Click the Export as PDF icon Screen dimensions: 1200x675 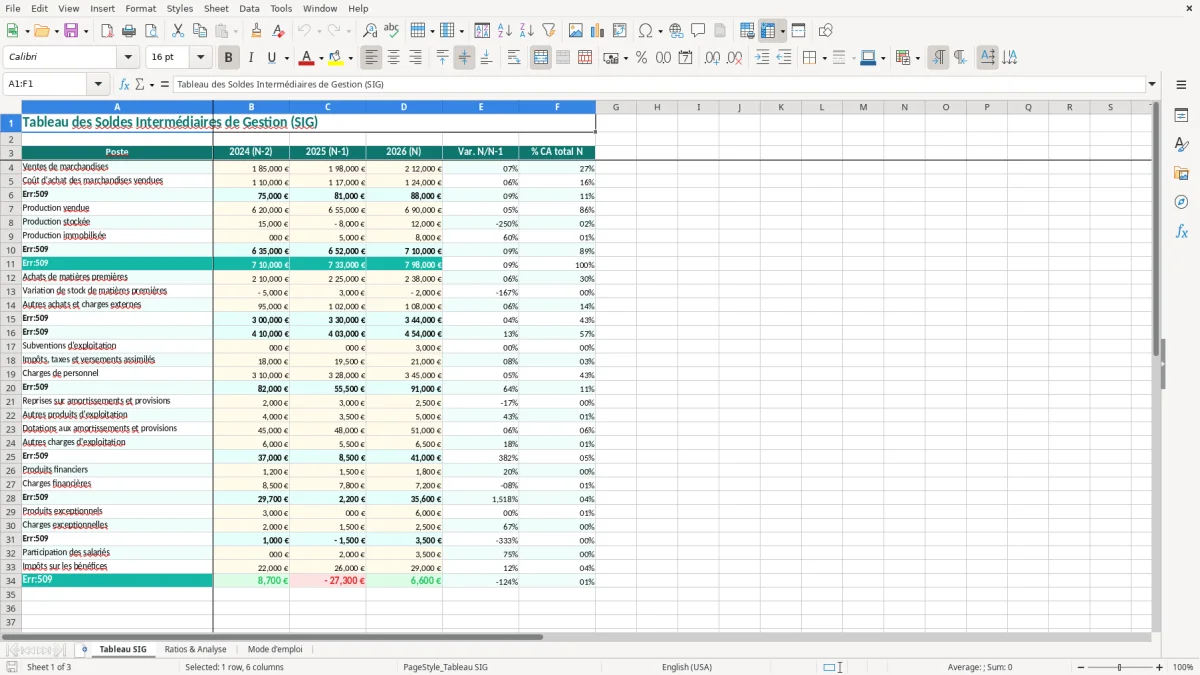pos(107,31)
